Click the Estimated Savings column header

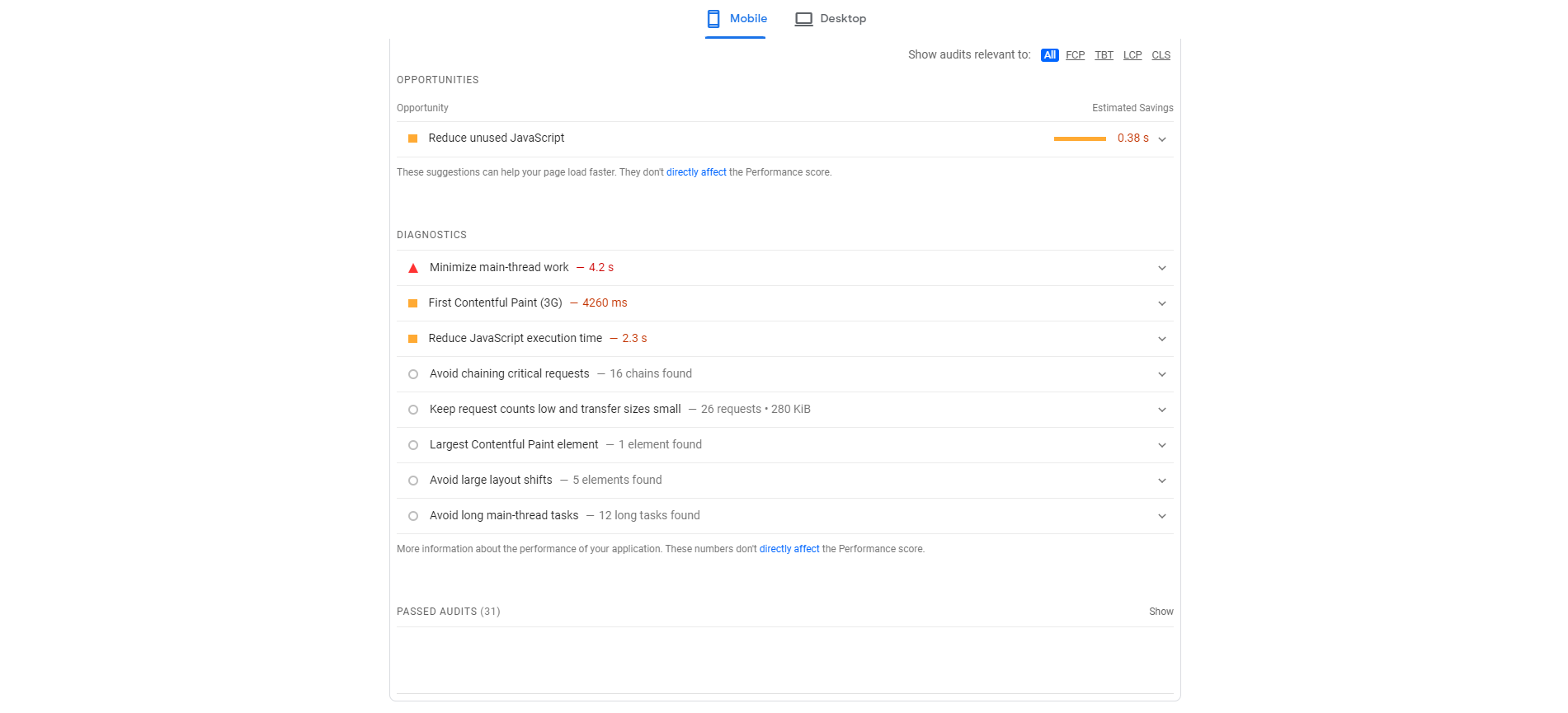click(1132, 108)
